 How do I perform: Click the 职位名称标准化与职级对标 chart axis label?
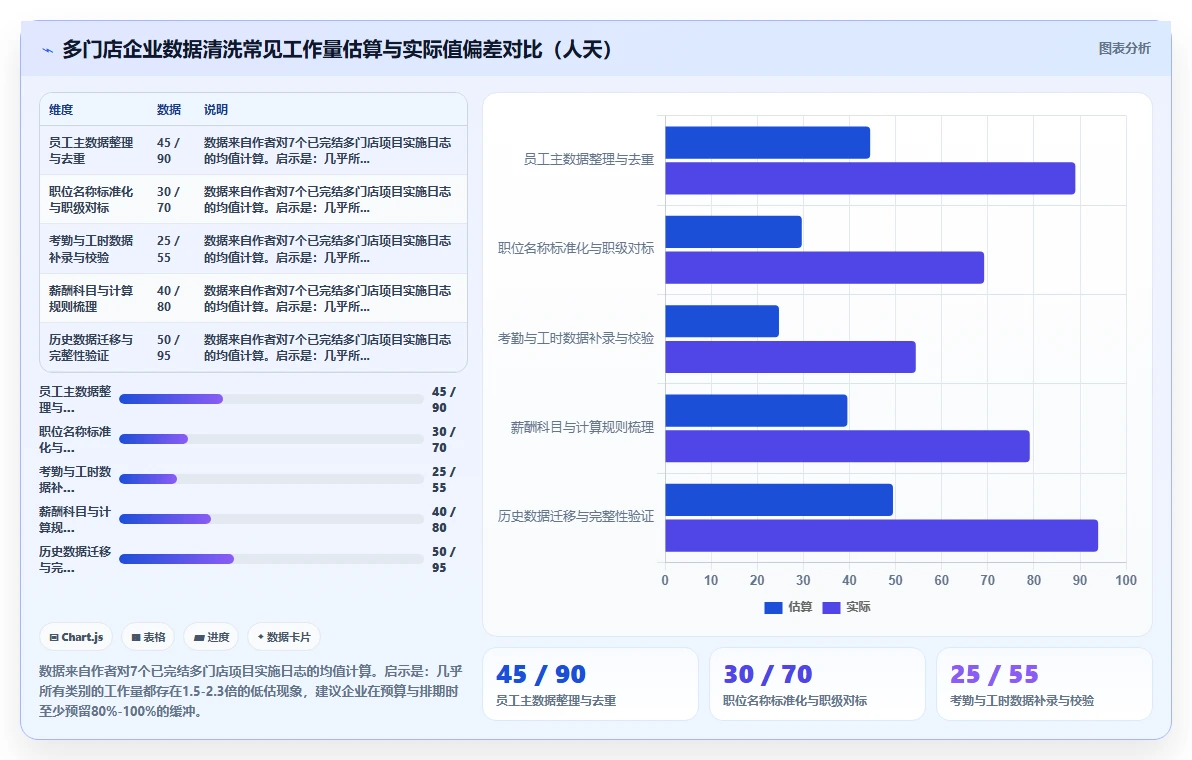pos(575,249)
